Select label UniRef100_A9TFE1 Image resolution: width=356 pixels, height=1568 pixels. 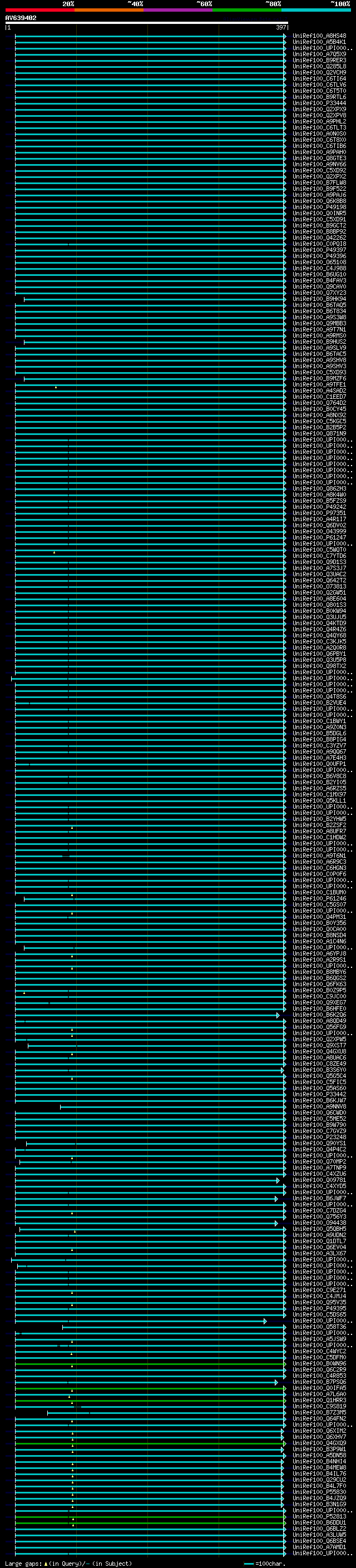(x=319, y=385)
